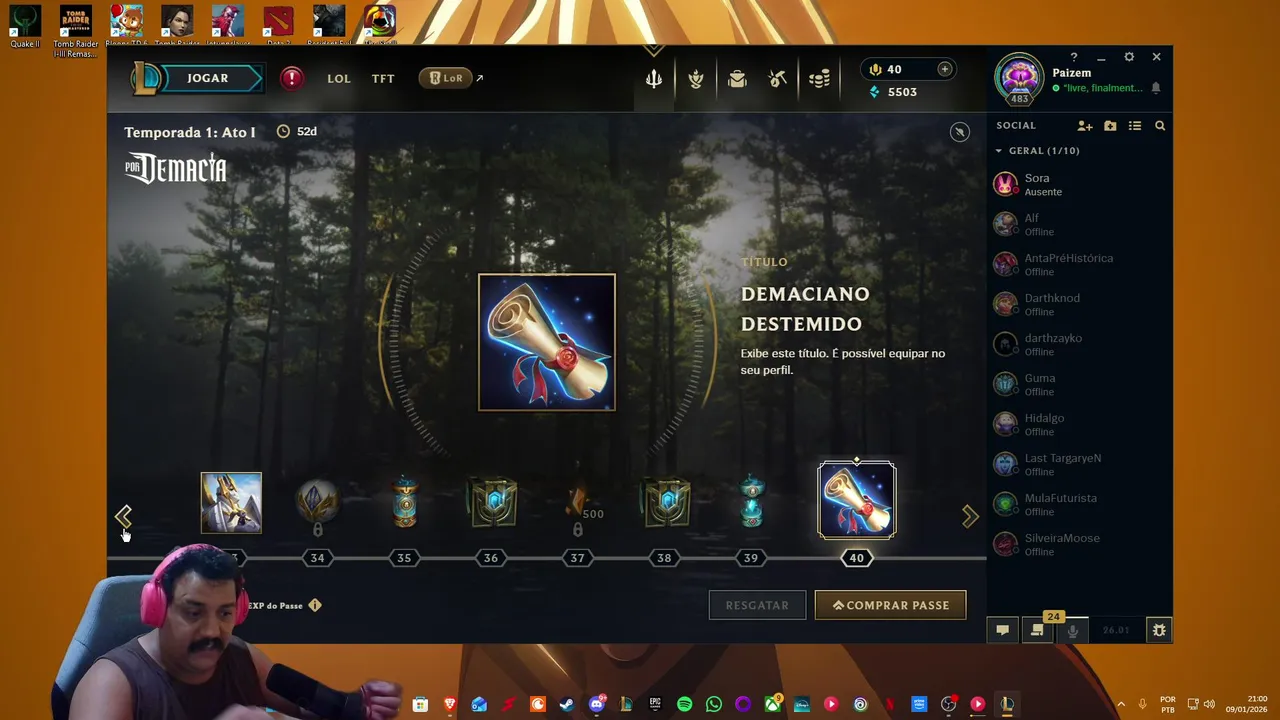Select friend Hidalgo

pos(1079,424)
